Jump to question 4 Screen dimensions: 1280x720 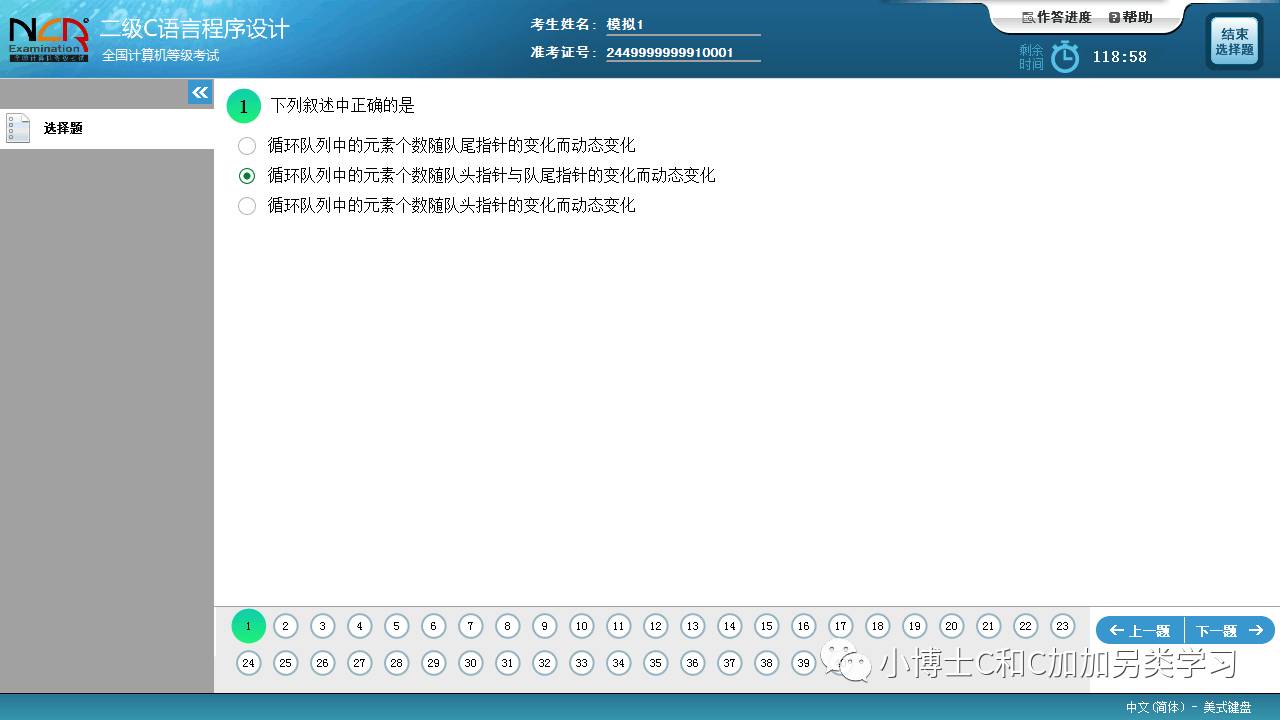pos(359,626)
